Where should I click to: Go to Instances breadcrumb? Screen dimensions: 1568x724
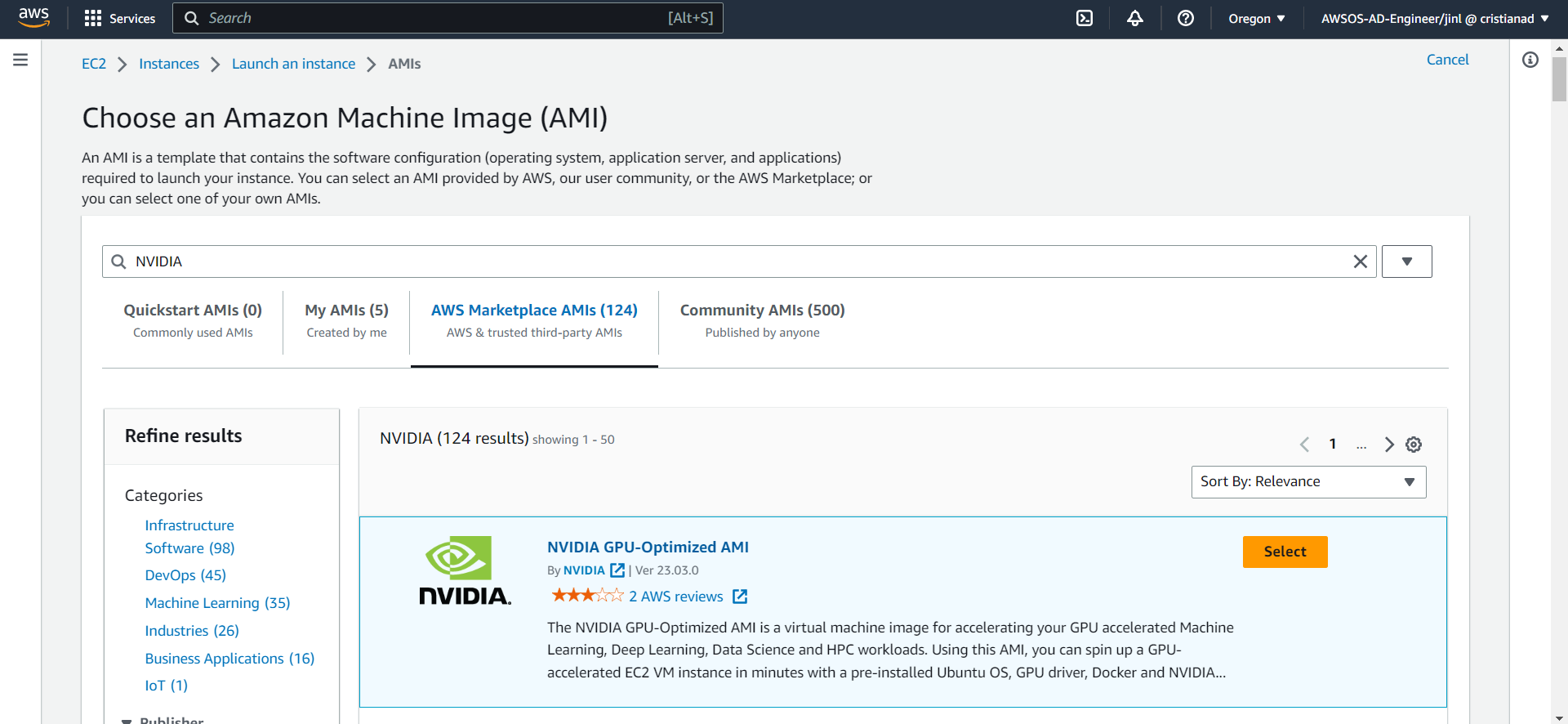169,64
